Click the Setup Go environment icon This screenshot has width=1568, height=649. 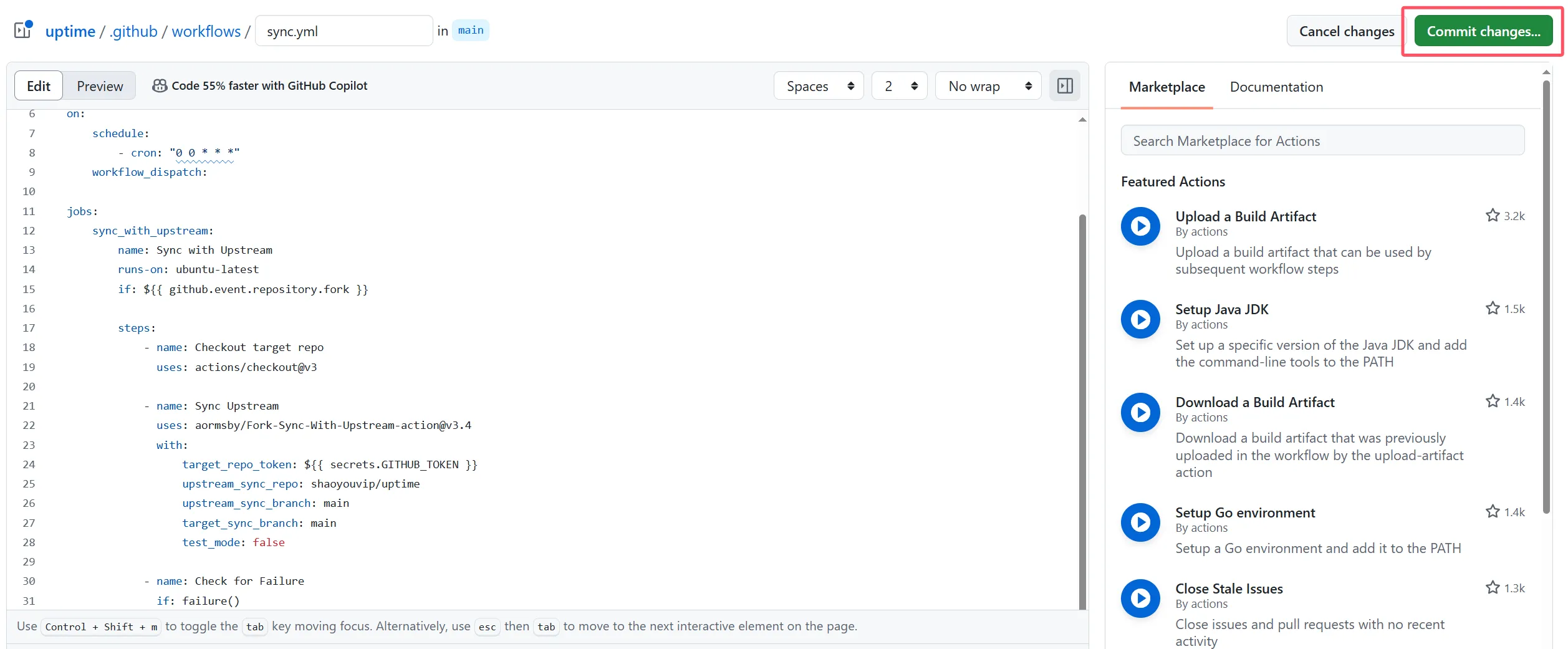(1140, 522)
